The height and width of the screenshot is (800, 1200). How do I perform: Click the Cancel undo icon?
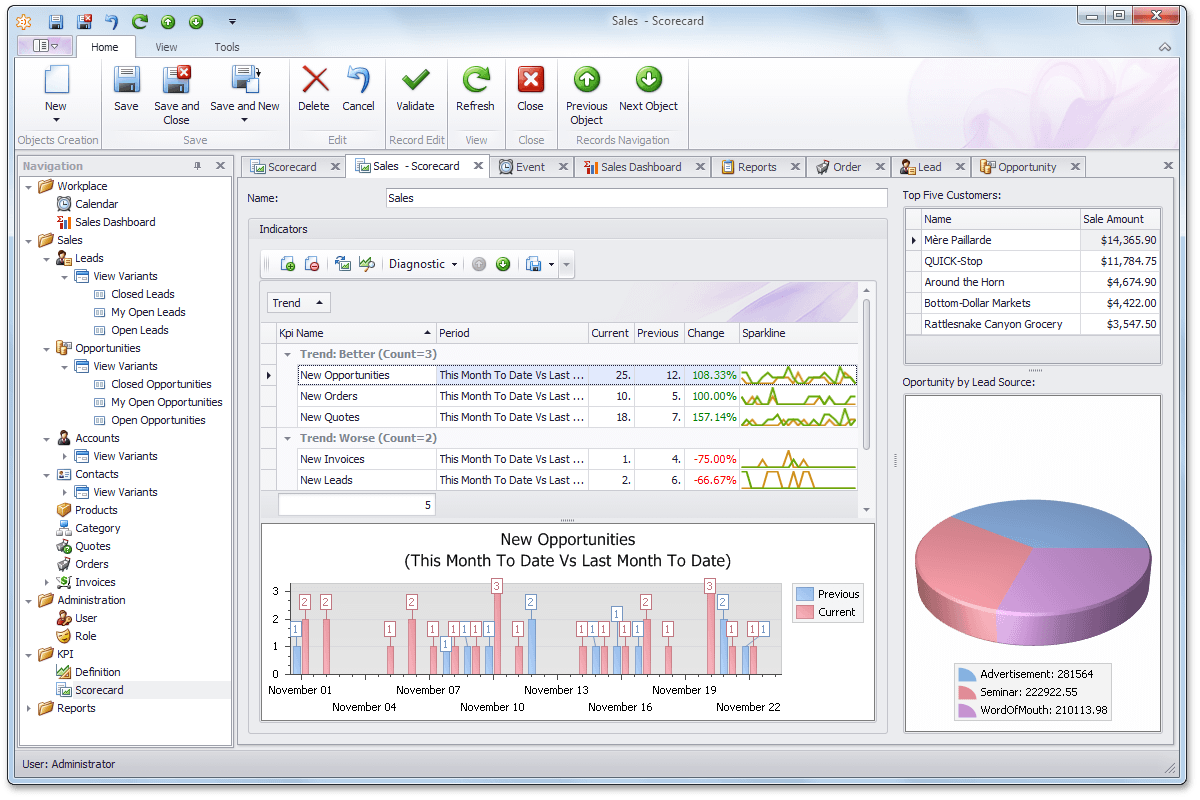[358, 81]
